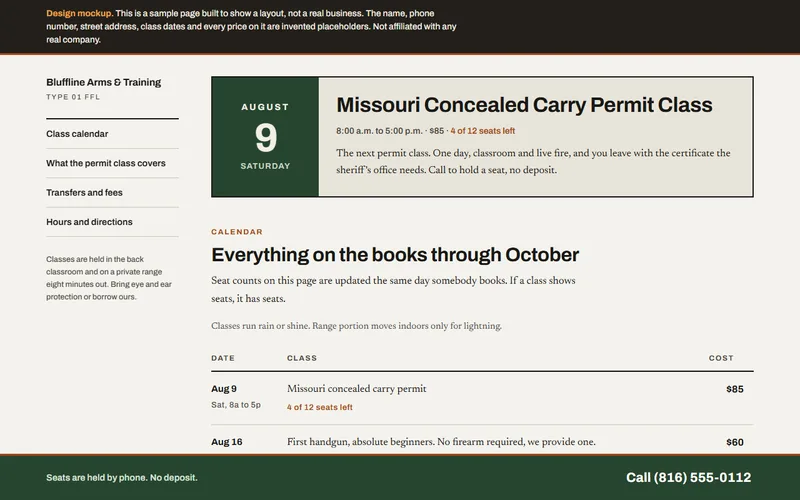Call (816) 555-0112 in the footer bar
The image size is (800, 500).
pos(688,478)
